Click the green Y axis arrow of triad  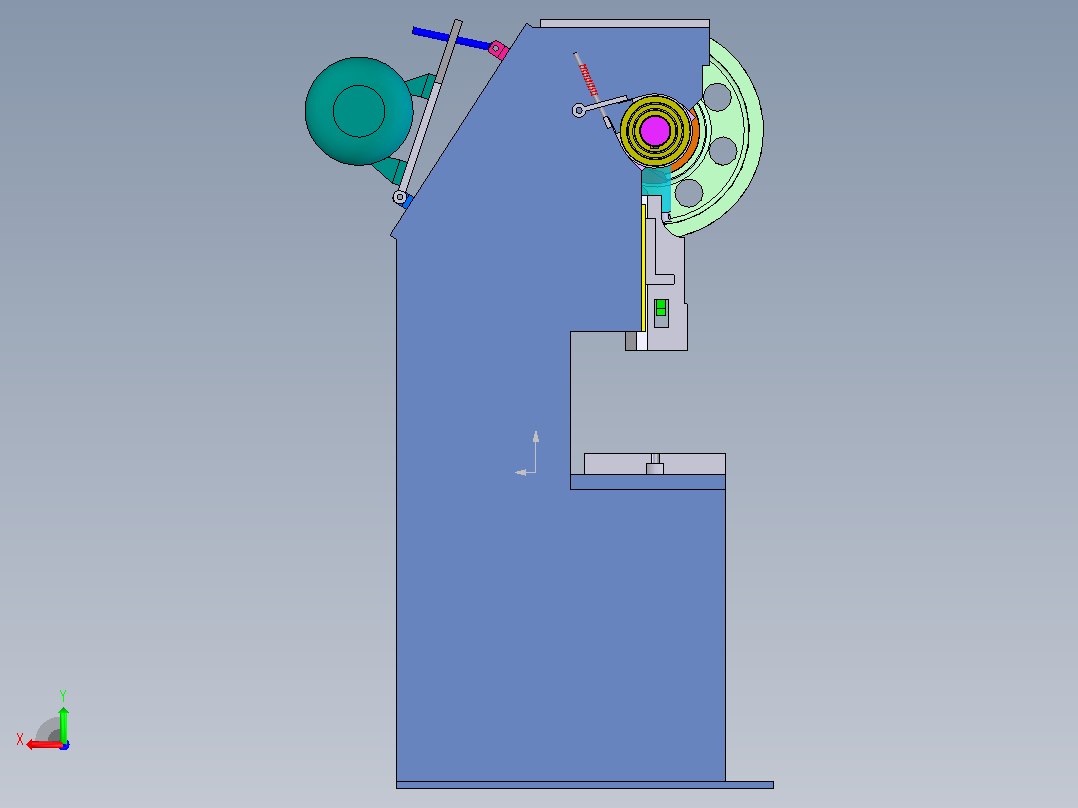(63, 723)
